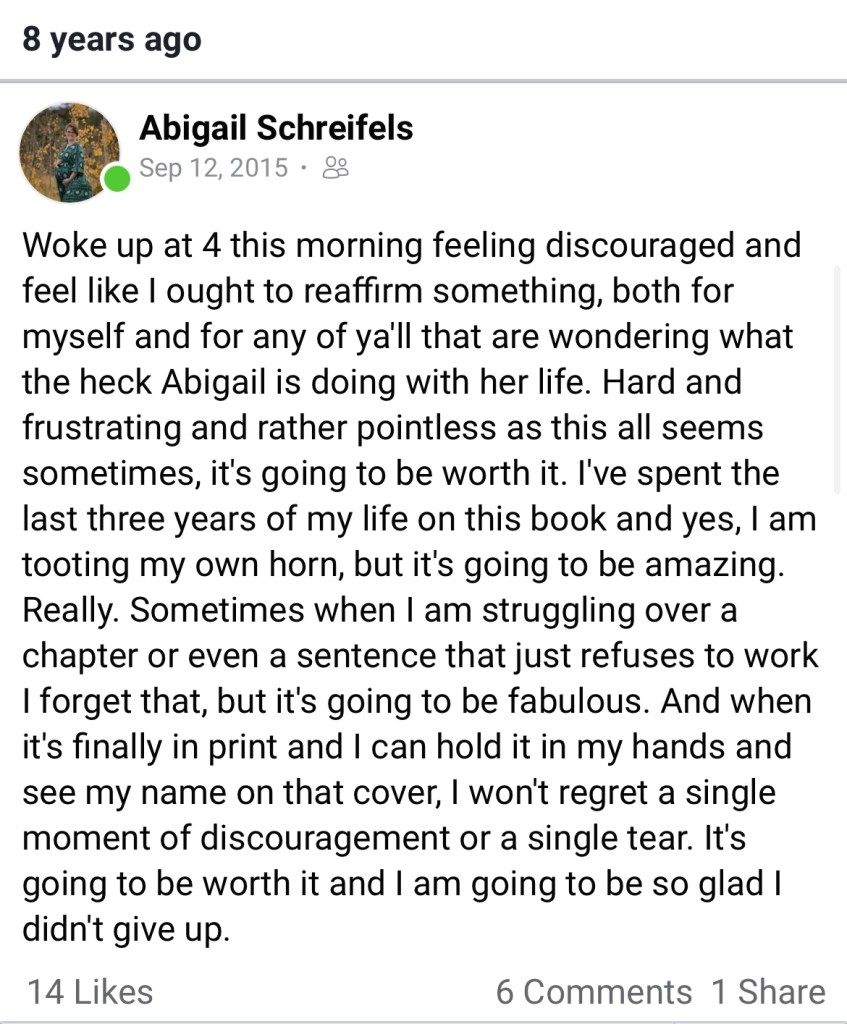Click Abigail Schreifels' profile picture

[68, 151]
